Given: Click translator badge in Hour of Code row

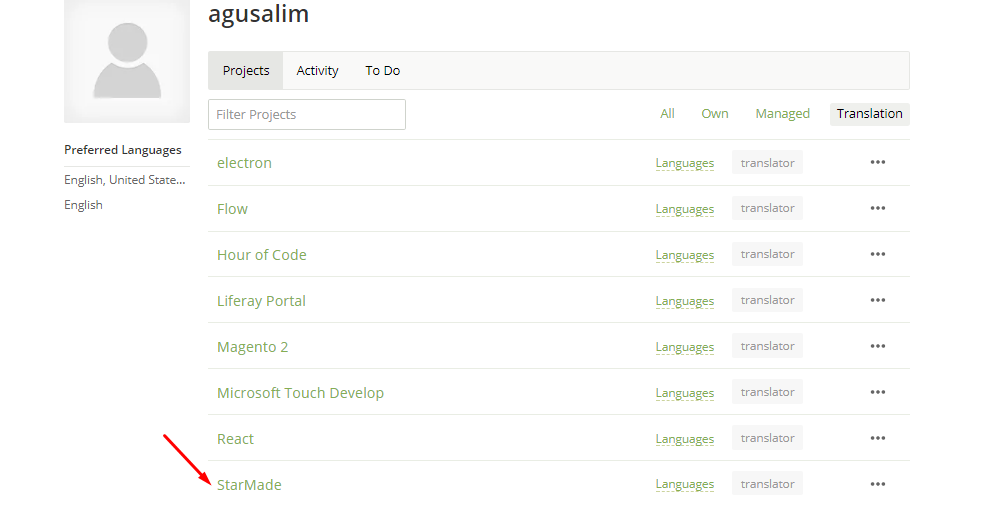Looking at the screenshot, I should [767, 254].
